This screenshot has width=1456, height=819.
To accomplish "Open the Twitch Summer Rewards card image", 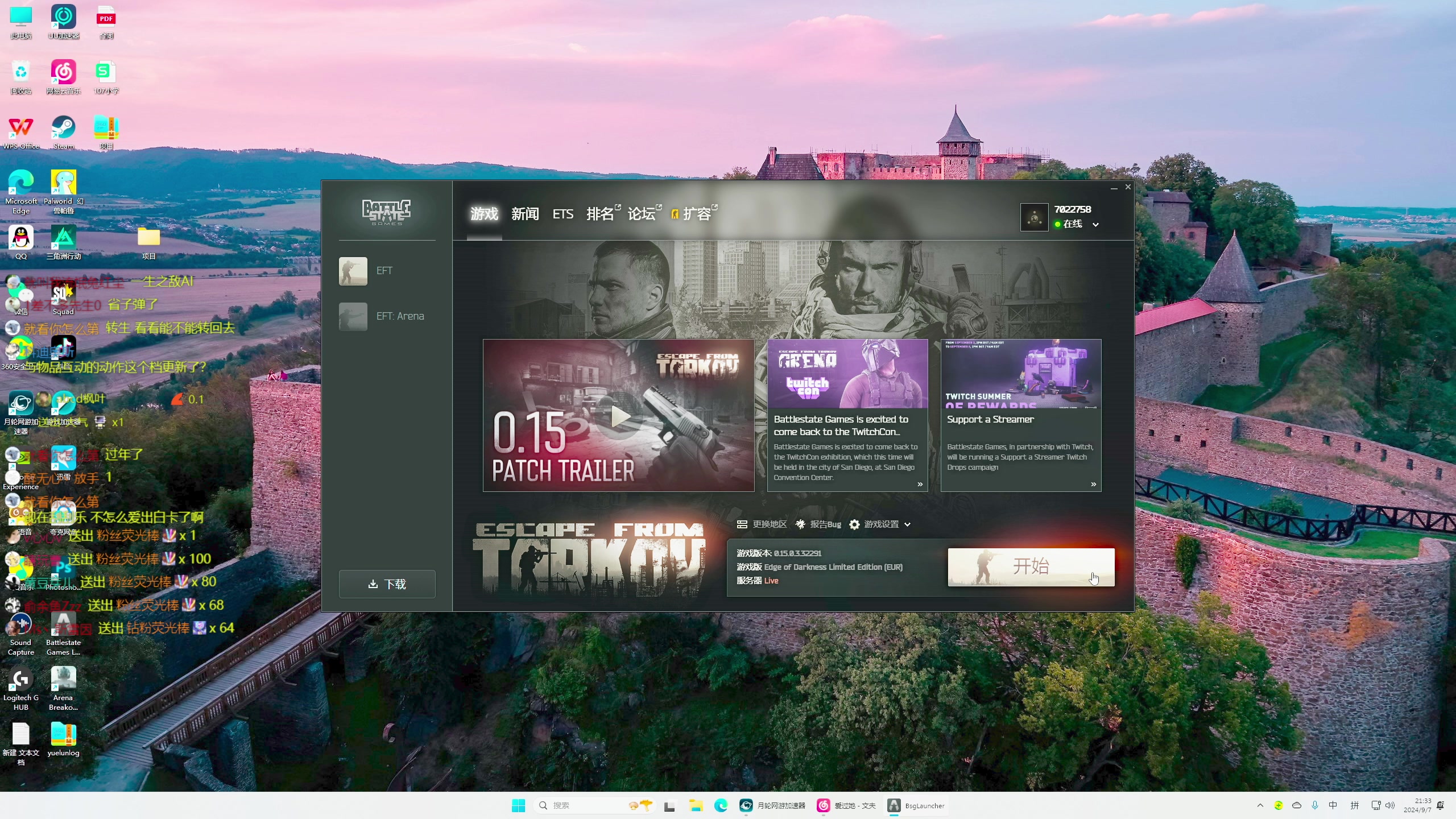I will [x=1021, y=374].
